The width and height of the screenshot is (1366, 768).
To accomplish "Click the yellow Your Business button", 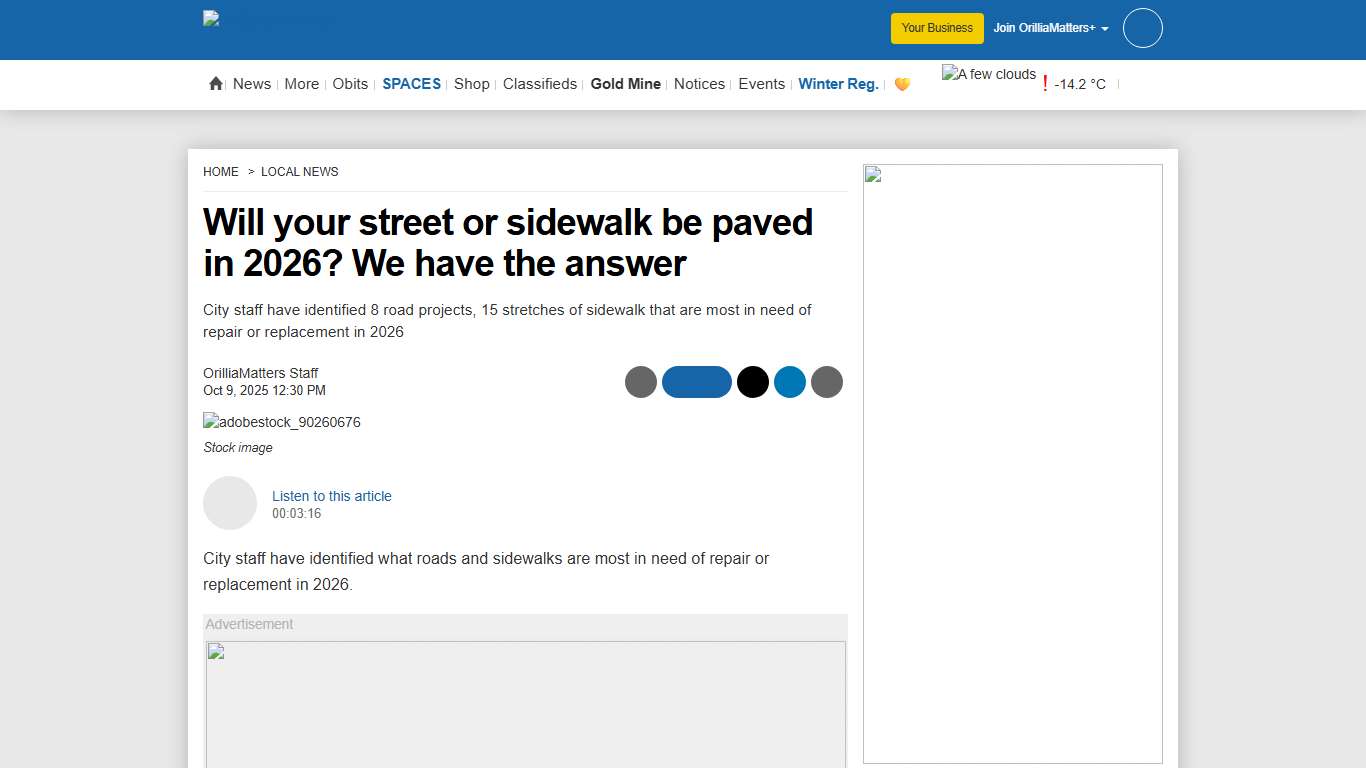I will (x=937, y=28).
